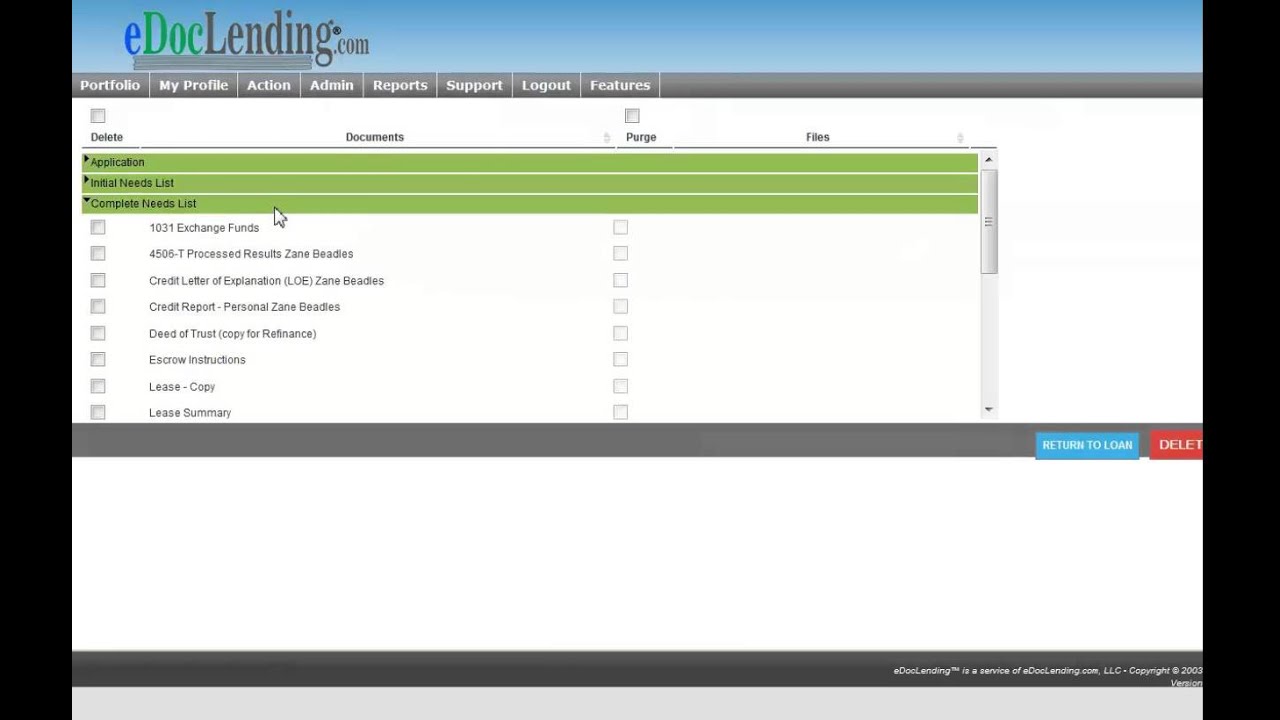Open the Portfolio menu
1280x720 pixels.
(110, 85)
